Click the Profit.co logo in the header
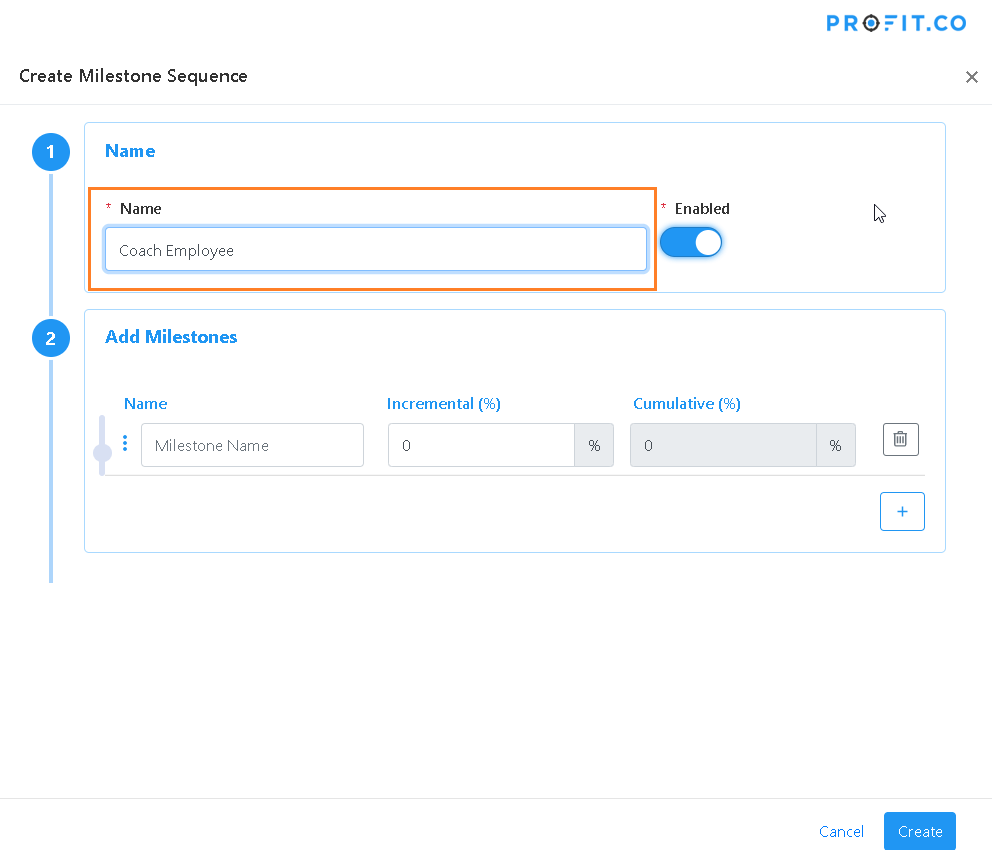Viewport: 992px width, 850px height. tap(896, 23)
